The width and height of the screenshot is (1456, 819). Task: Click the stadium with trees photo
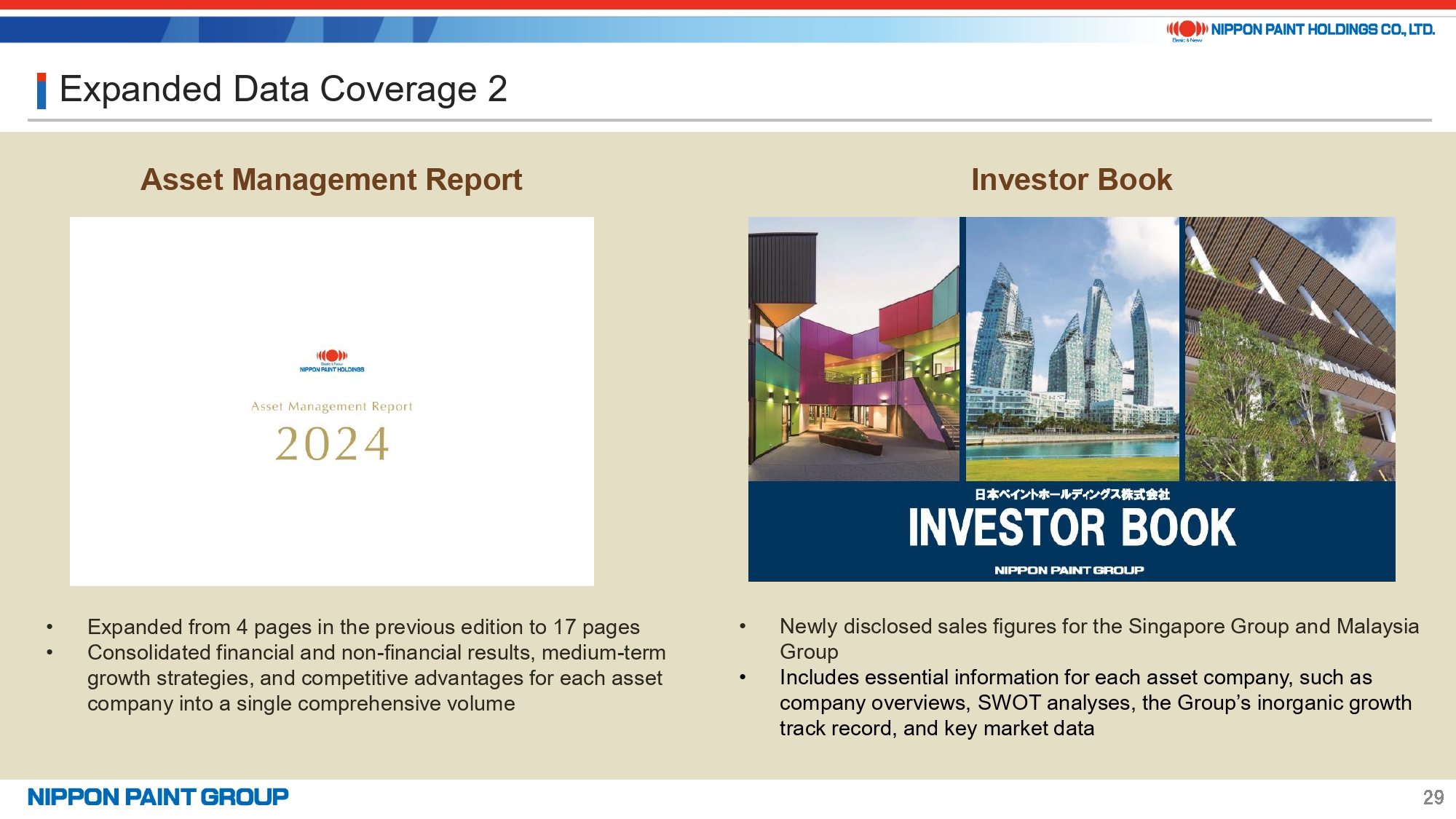(1290, 349)
